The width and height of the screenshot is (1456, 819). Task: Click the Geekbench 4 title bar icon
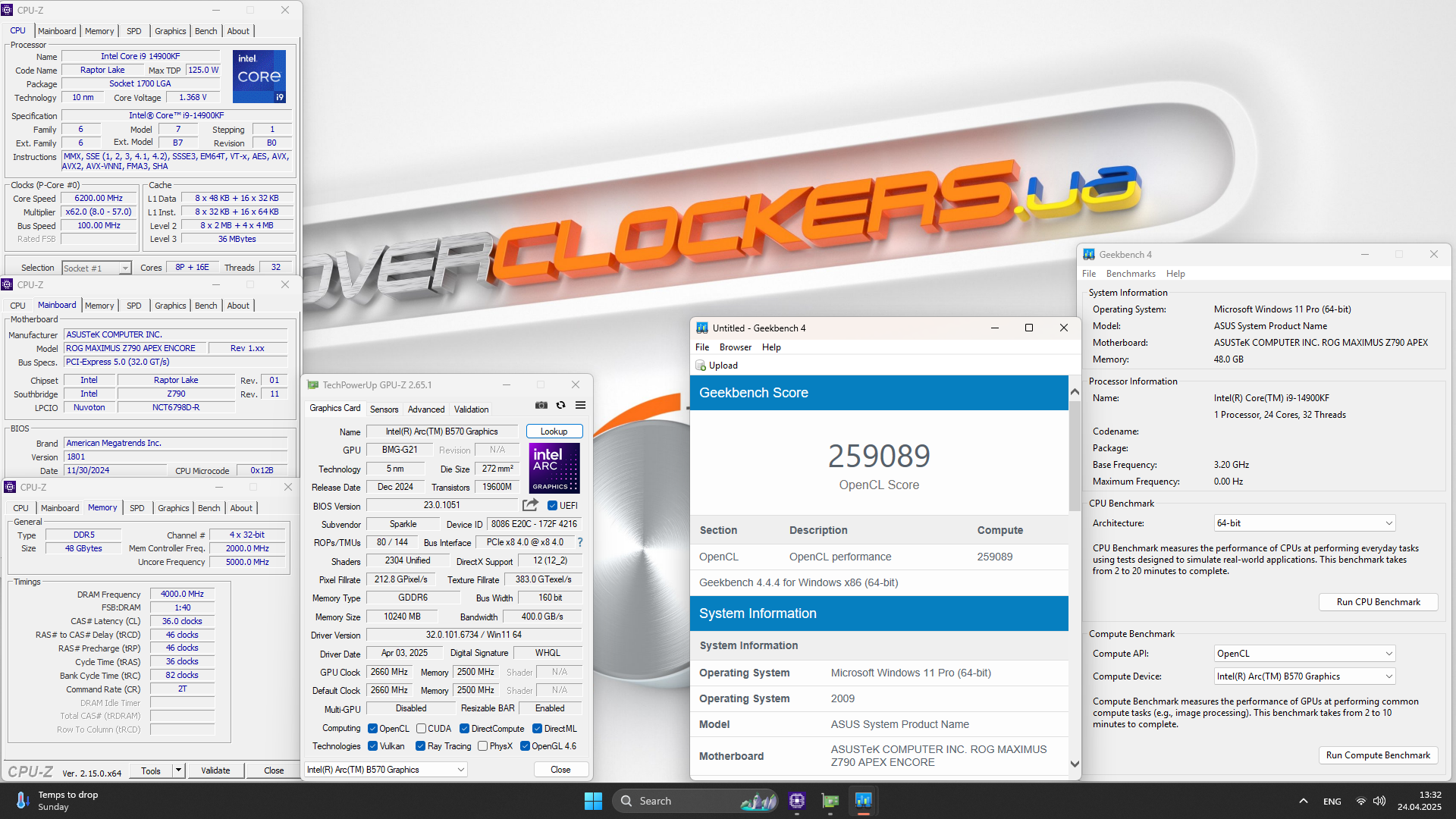[1089, 255]
